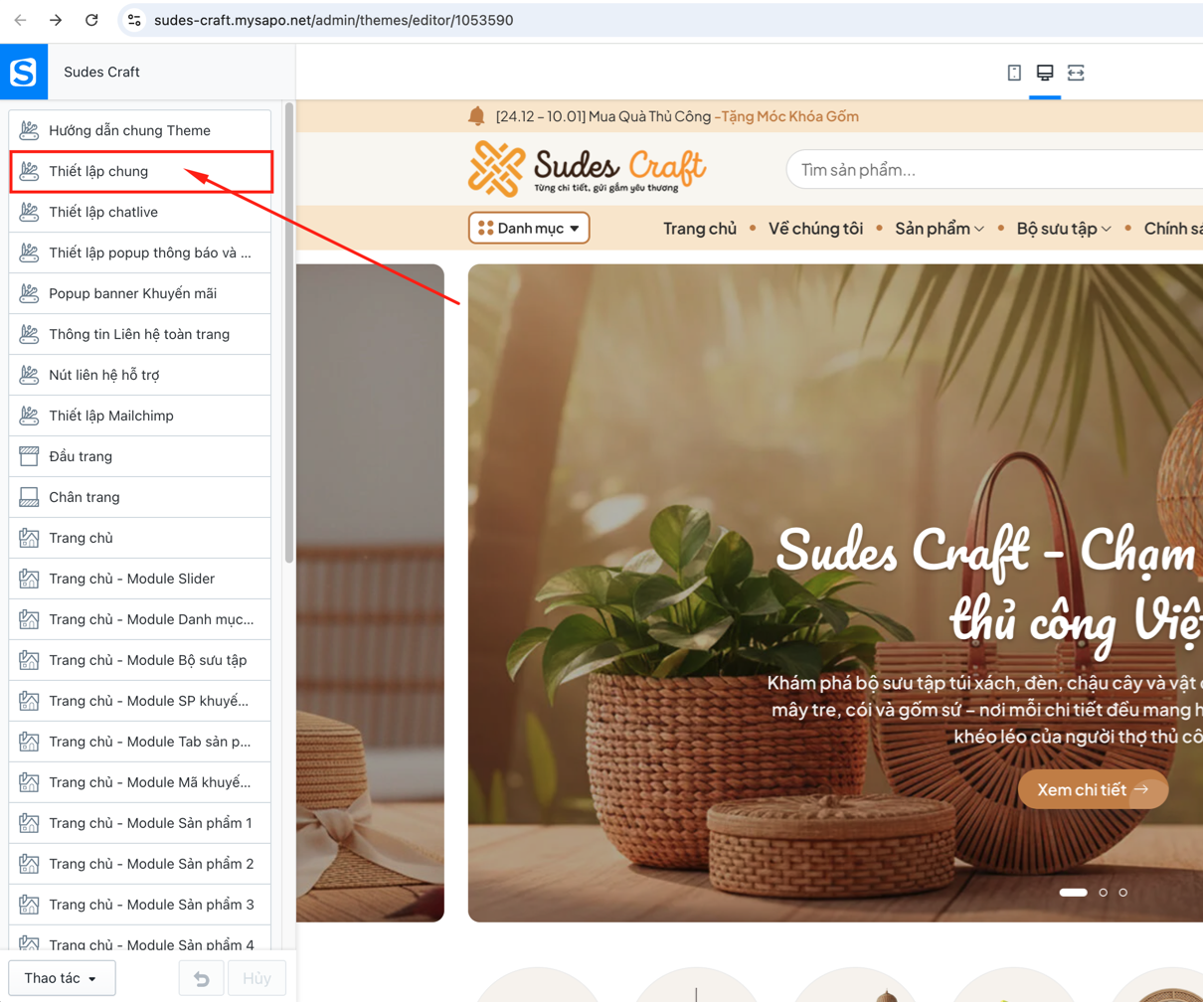Open Thông tin Liên hệ toàn trang
This screenshot has height=1002, width=1204.
coord(140,334)
